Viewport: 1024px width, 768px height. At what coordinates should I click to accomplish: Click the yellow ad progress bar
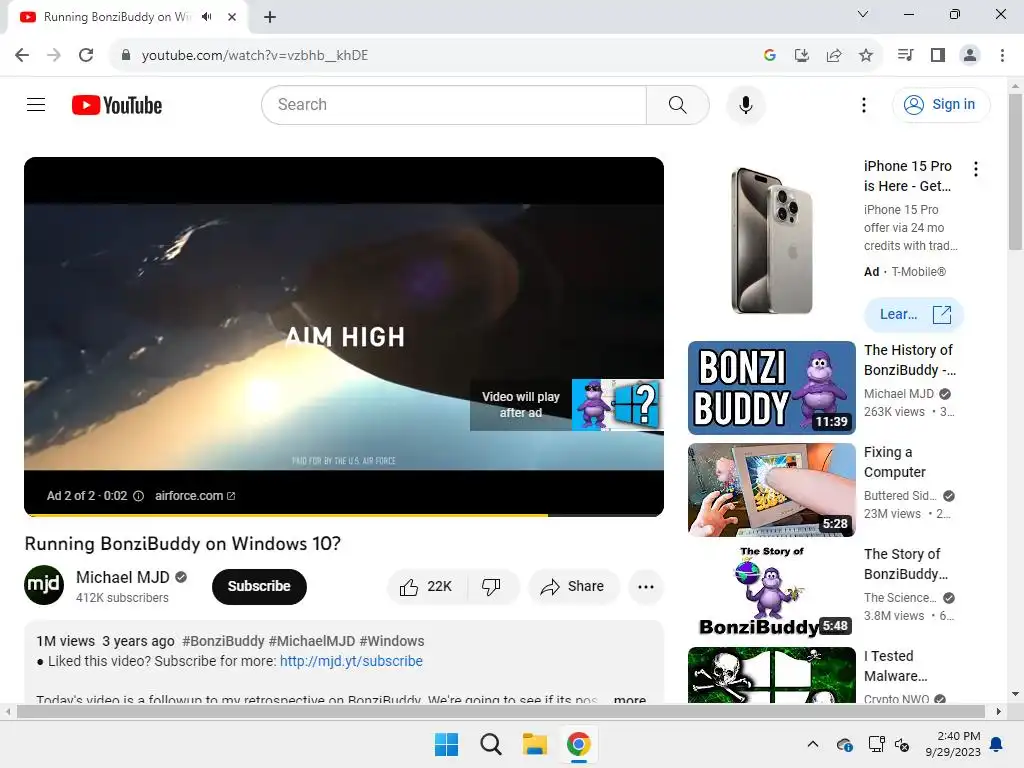[344, 515]
